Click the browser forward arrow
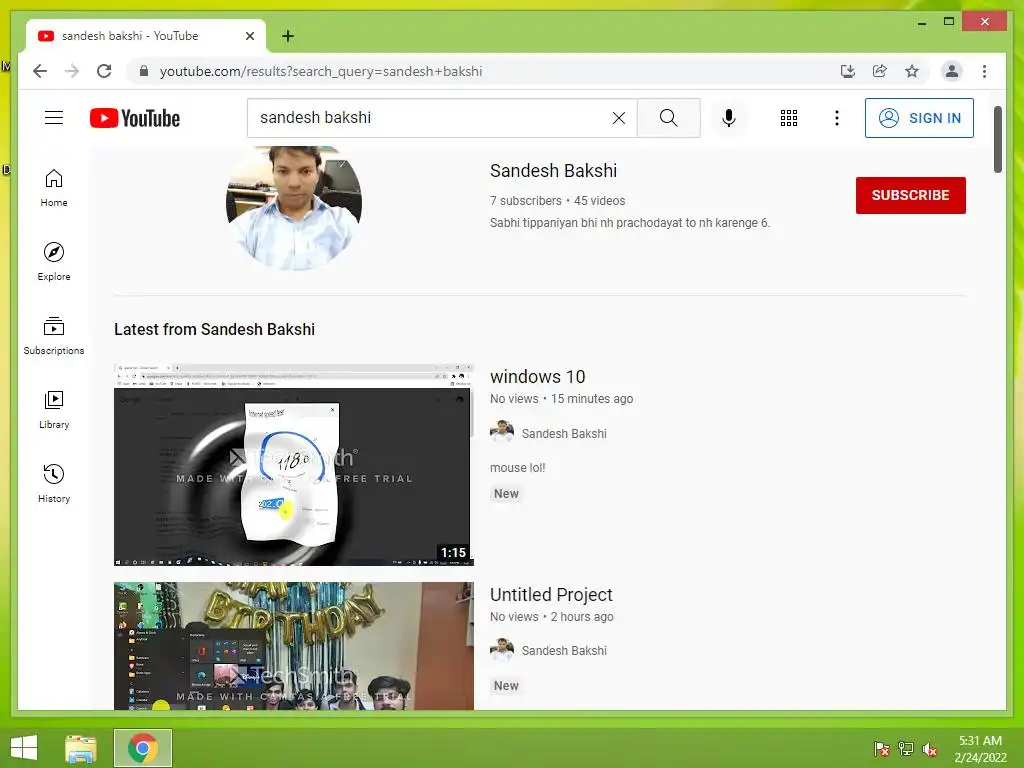The height and width of the screenshot is (768, 1024). (x=72, y=71)
